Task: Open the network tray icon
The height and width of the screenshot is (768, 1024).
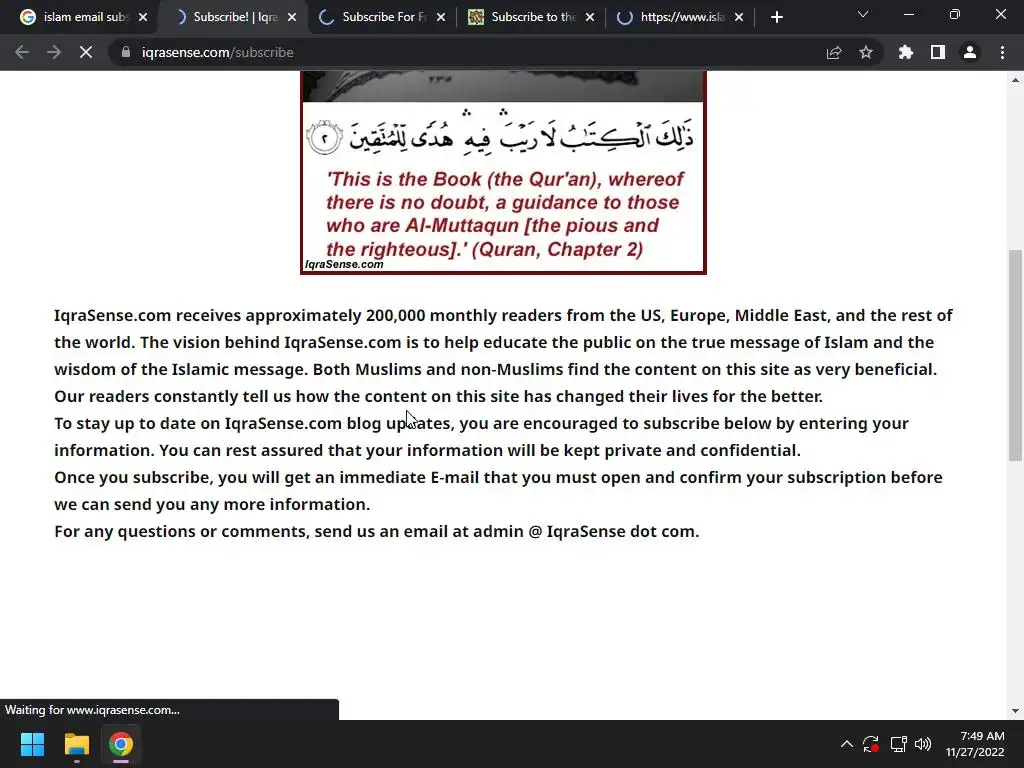Action: 898,744
